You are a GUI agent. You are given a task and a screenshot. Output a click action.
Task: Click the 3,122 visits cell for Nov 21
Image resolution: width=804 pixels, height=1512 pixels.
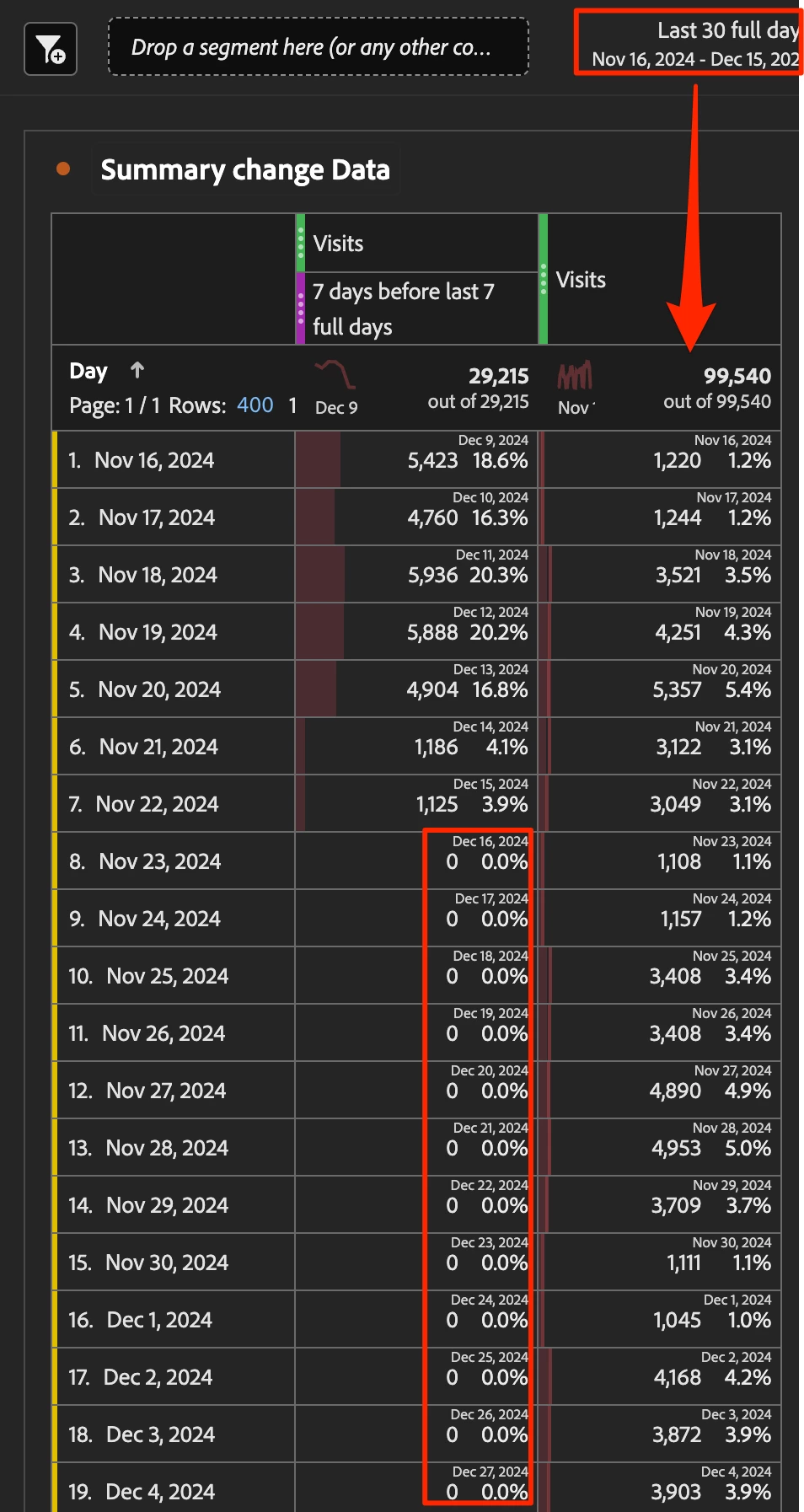pos(659,747)
